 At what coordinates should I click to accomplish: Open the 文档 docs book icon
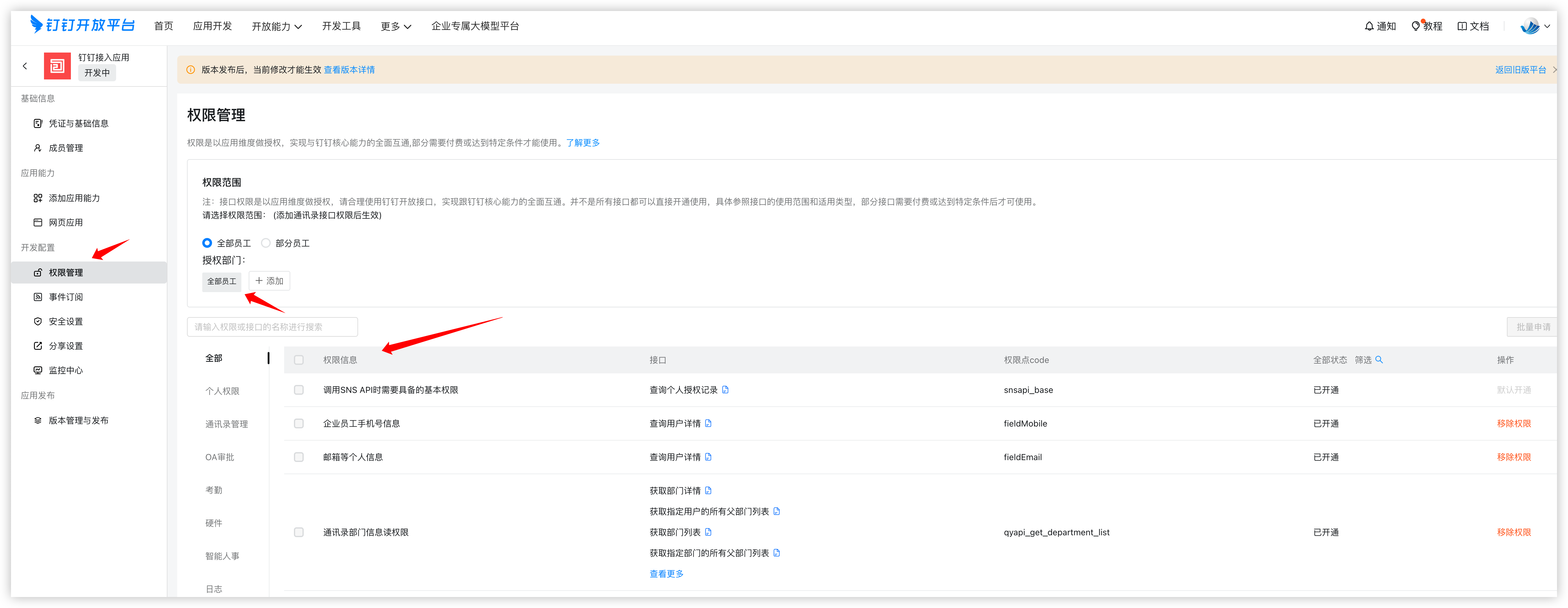tap(1462, 26)
